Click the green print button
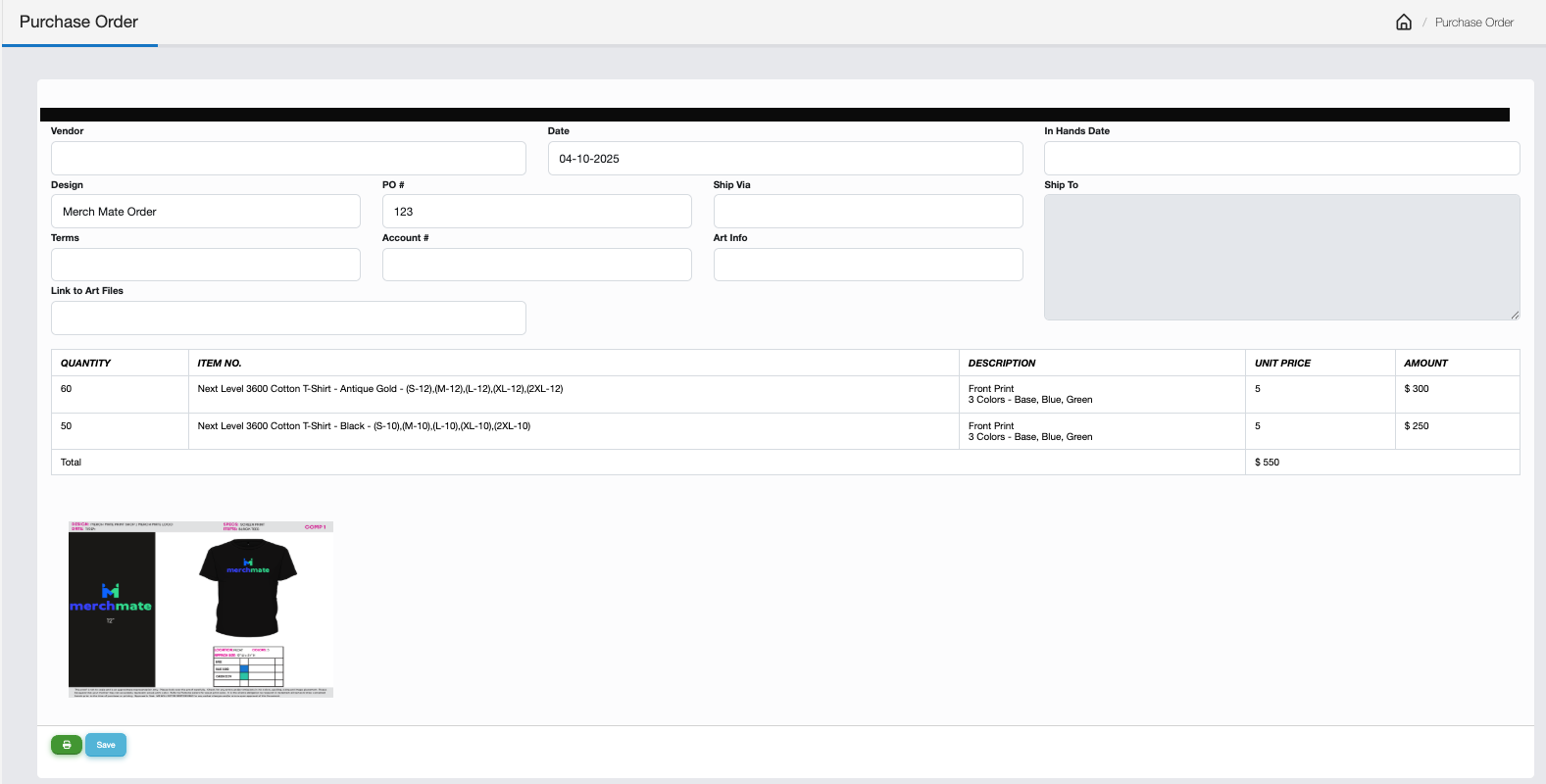The image size is (1546, 784). click(66, 745)
